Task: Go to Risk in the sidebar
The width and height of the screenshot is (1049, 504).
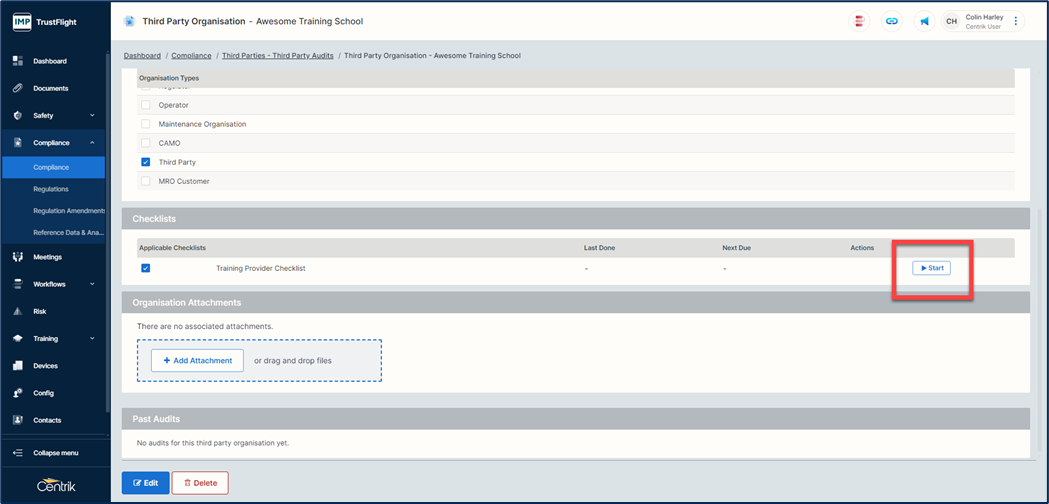Action: (40, 311)
